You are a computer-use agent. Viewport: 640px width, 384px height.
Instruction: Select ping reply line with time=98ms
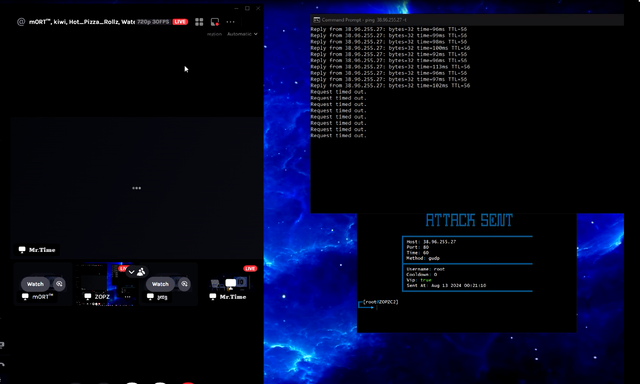pyautogui.click(x=389, y=42)
